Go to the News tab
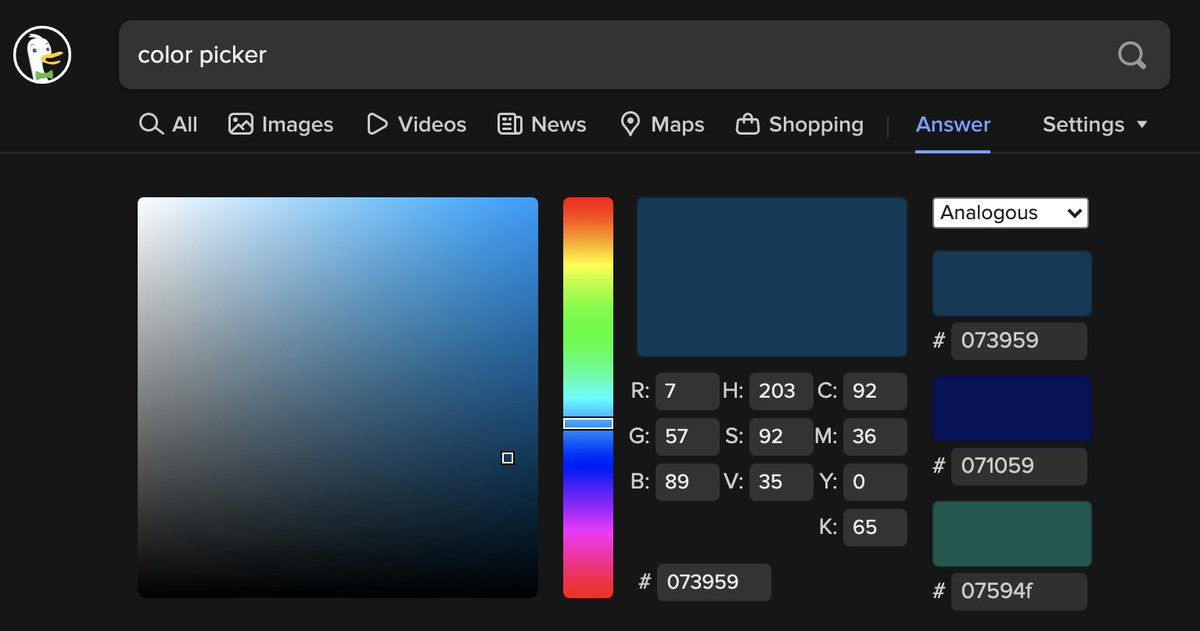Image resolution: width=1200 pixels, height=631 pixels. (x=542, y=125)
